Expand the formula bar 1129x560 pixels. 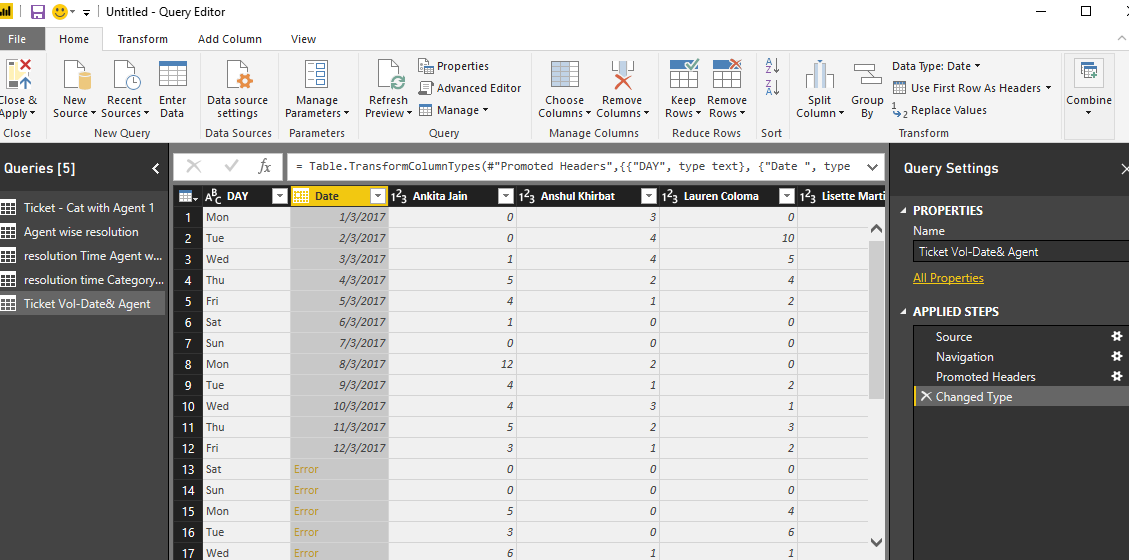[x=873, y=166]
